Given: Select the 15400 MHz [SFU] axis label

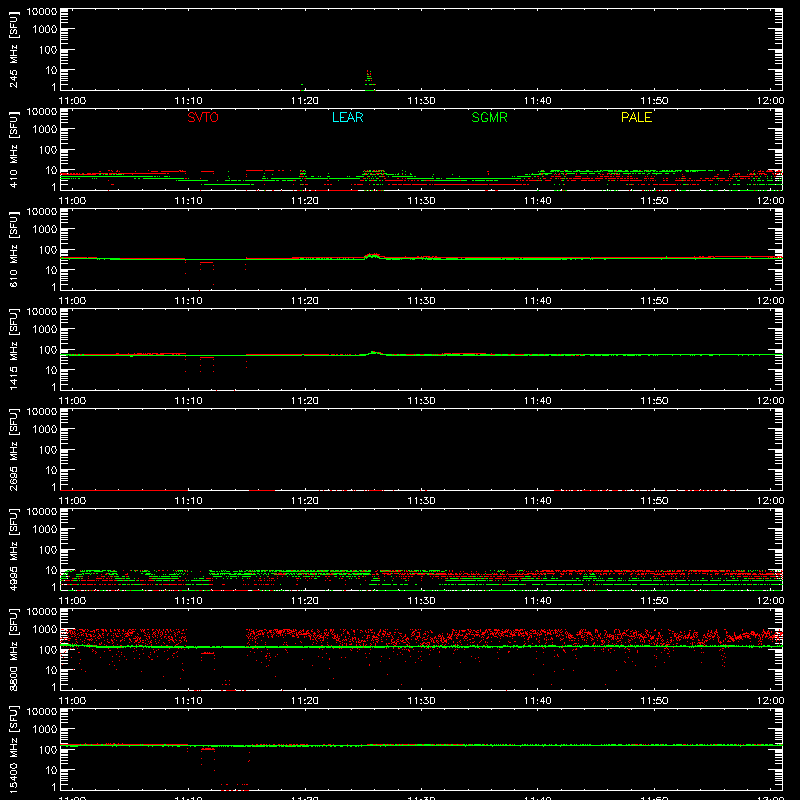Looking at the screenshot, I should (13, 749).
